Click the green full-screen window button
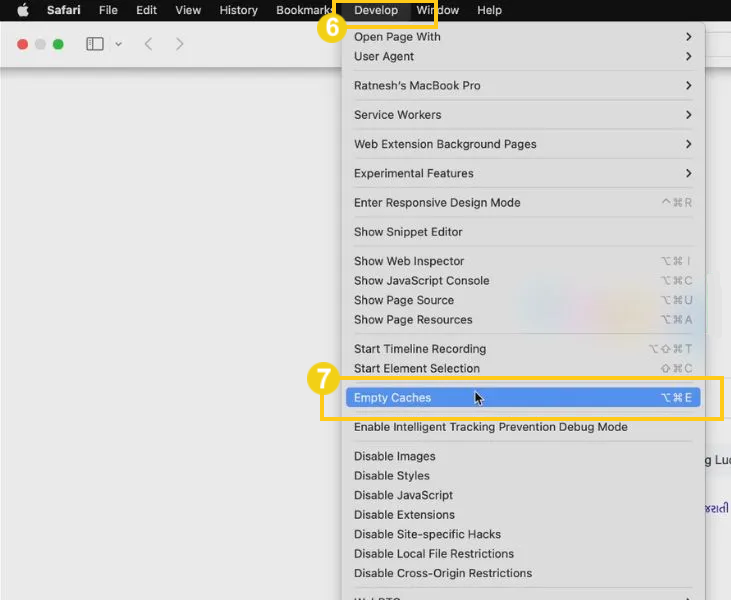This screenshot has height=600, width=731. click(58, 44)
